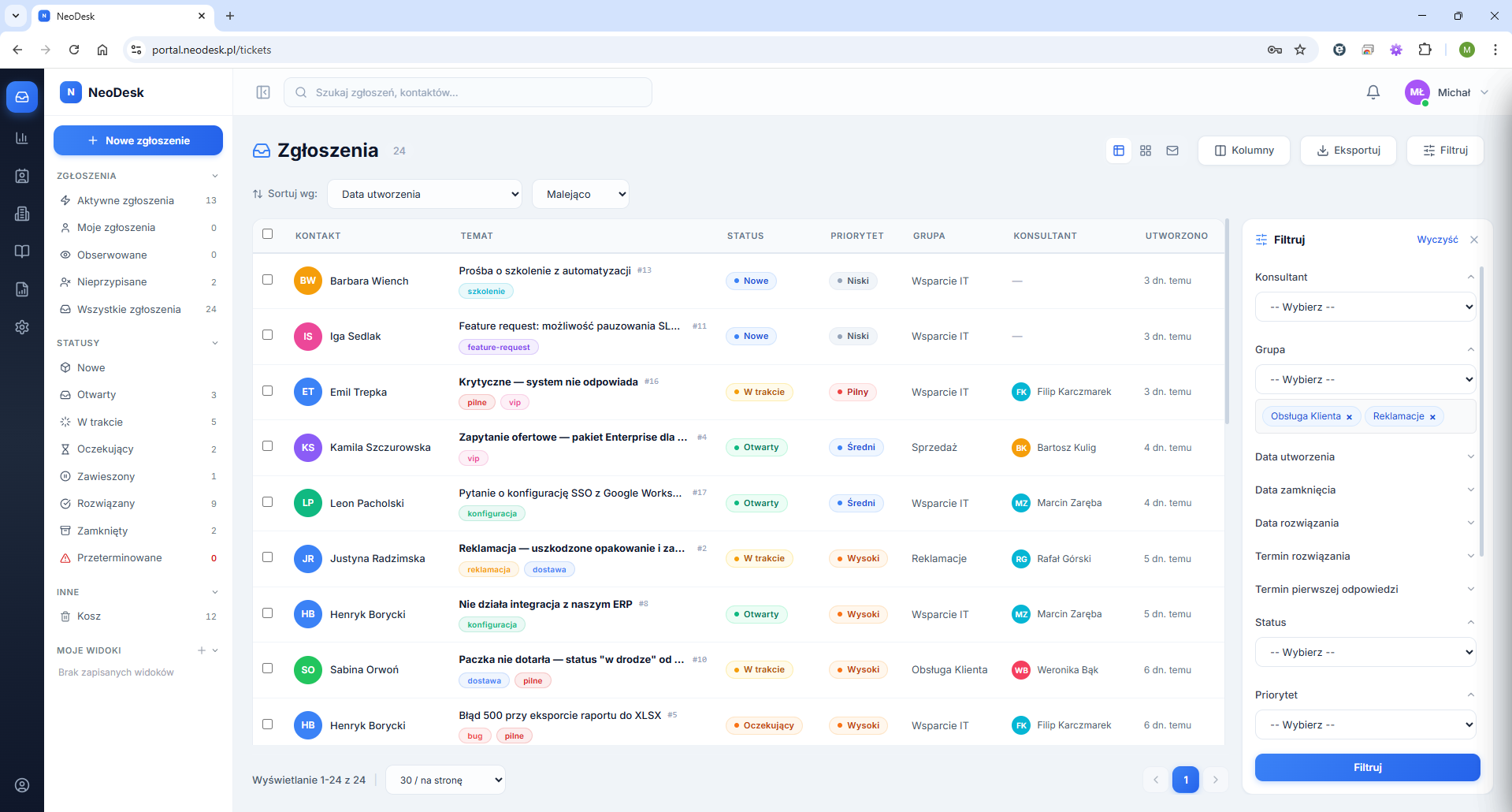Tick the select-all tickets checkbox

click(268, 234)
